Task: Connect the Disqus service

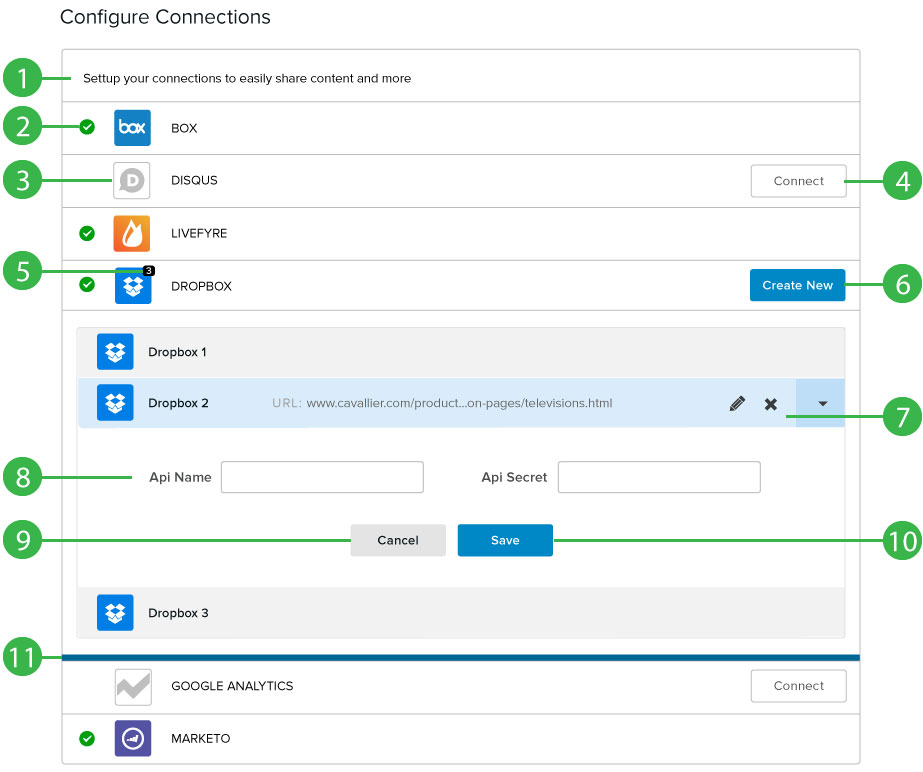Action: pyautogui.click(x=798, y=181)
